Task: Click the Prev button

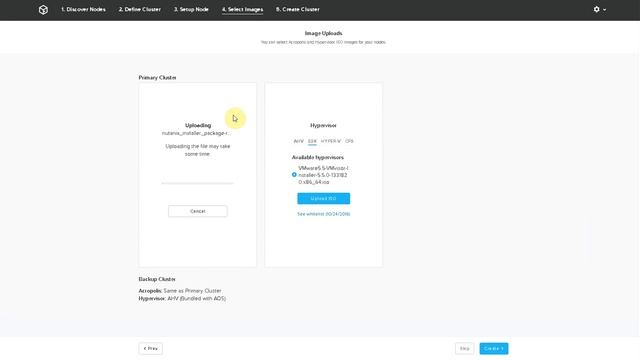Action: (x=151, y=349)
